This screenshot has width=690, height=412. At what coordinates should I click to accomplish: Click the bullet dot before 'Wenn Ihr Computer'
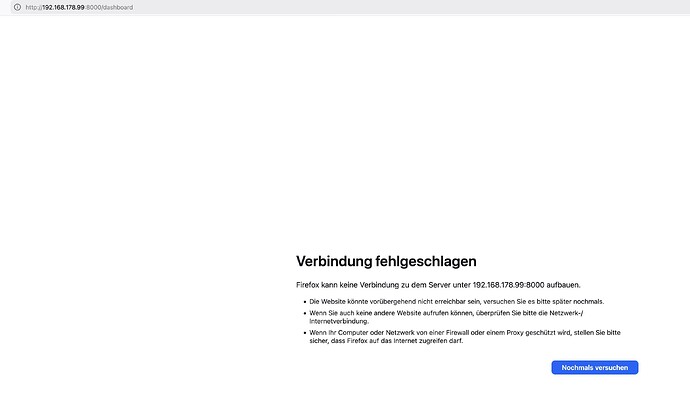pyautogui.click(x=303, y=331)
